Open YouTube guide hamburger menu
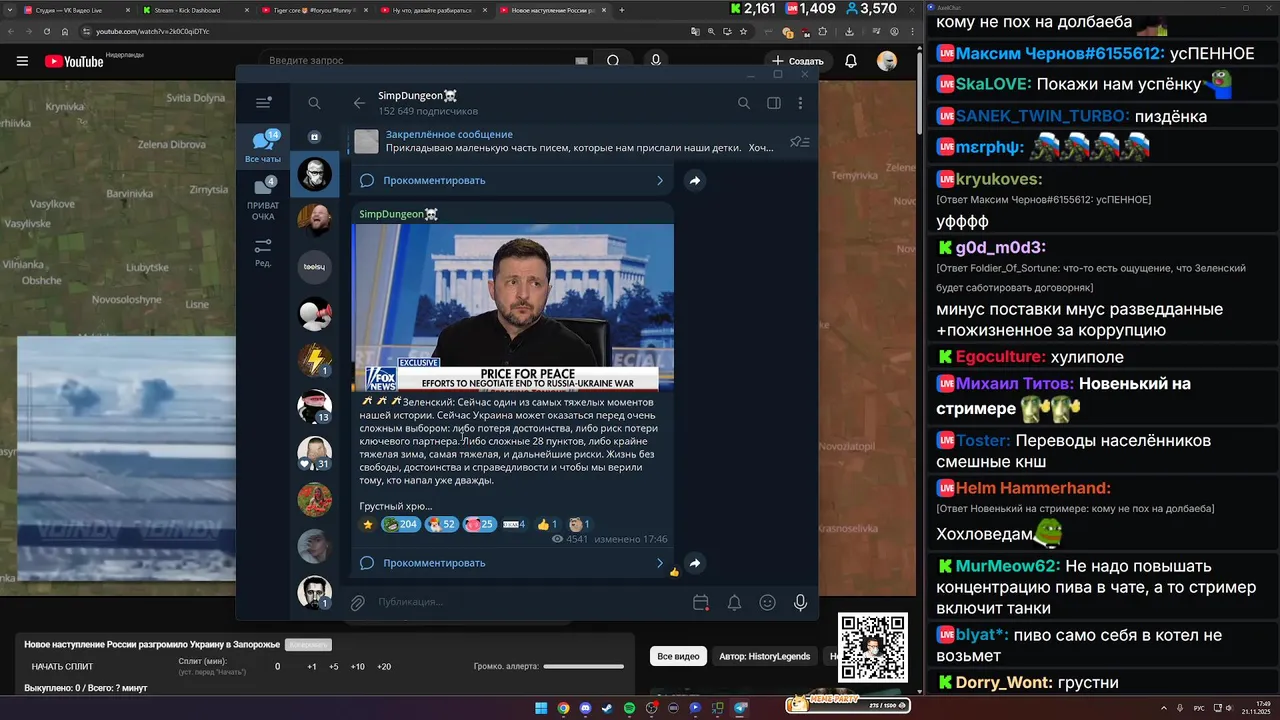Viewport: 1280px width, 720px height. point(22,61)
